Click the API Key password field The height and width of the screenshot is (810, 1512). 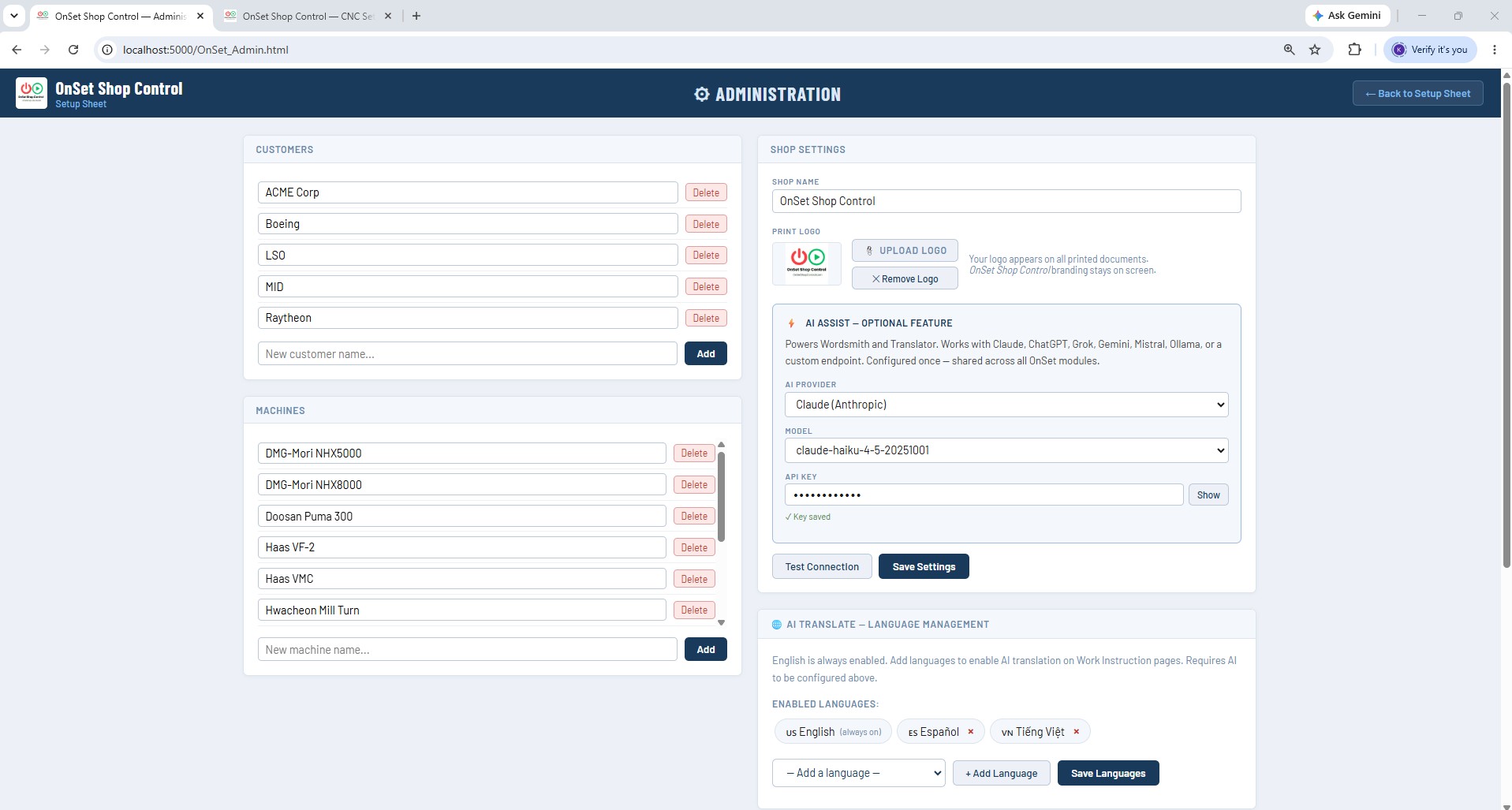click(x=984, y=495)
